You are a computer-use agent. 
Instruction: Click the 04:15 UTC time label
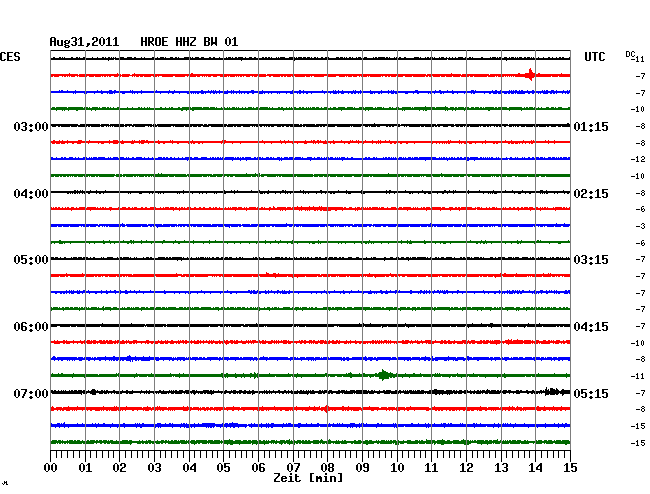(x=591, y=327)
